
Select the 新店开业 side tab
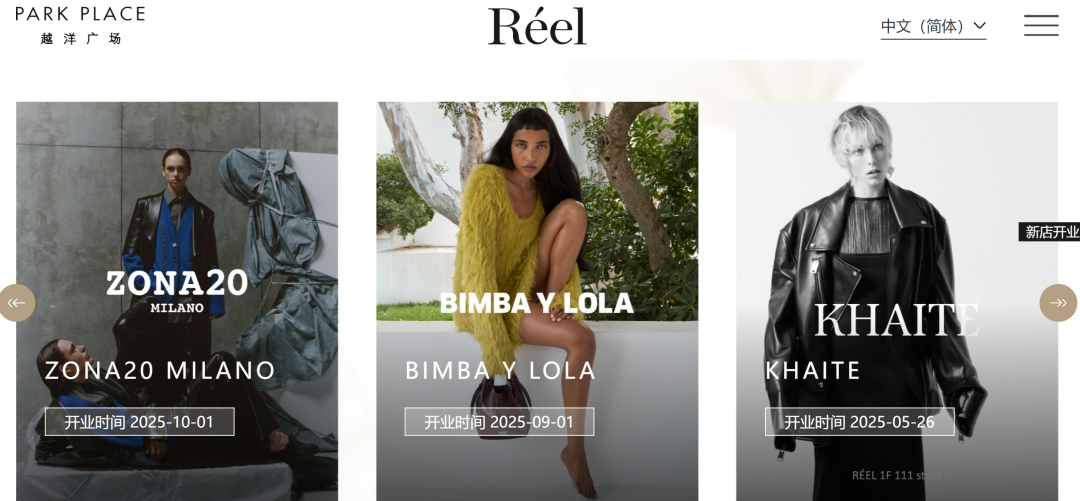coord(1050,232)
